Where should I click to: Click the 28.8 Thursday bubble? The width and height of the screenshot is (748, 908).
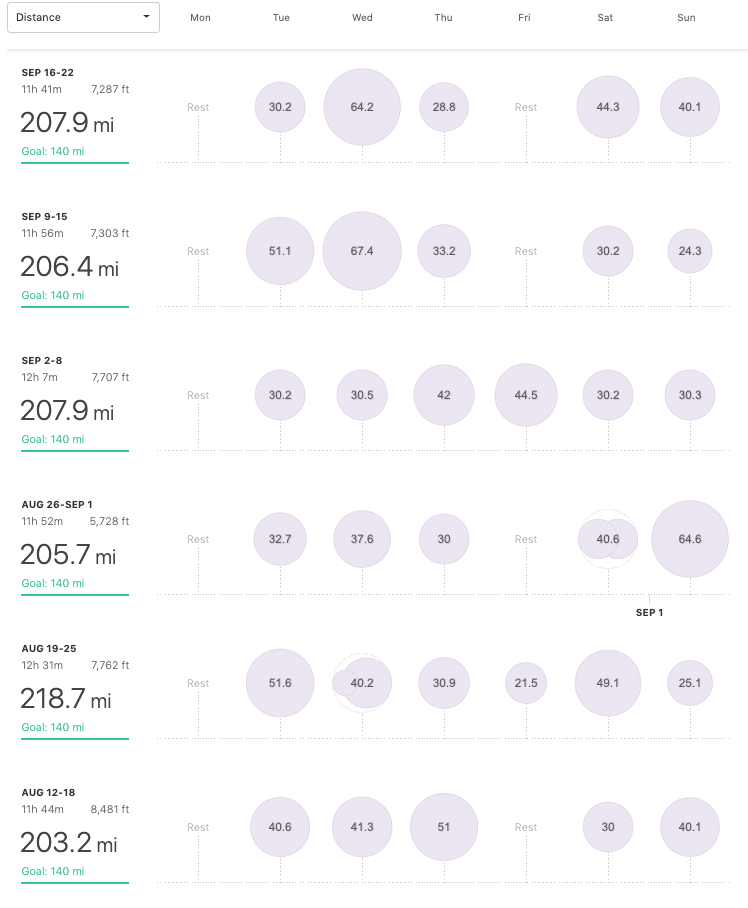point(444,107)
